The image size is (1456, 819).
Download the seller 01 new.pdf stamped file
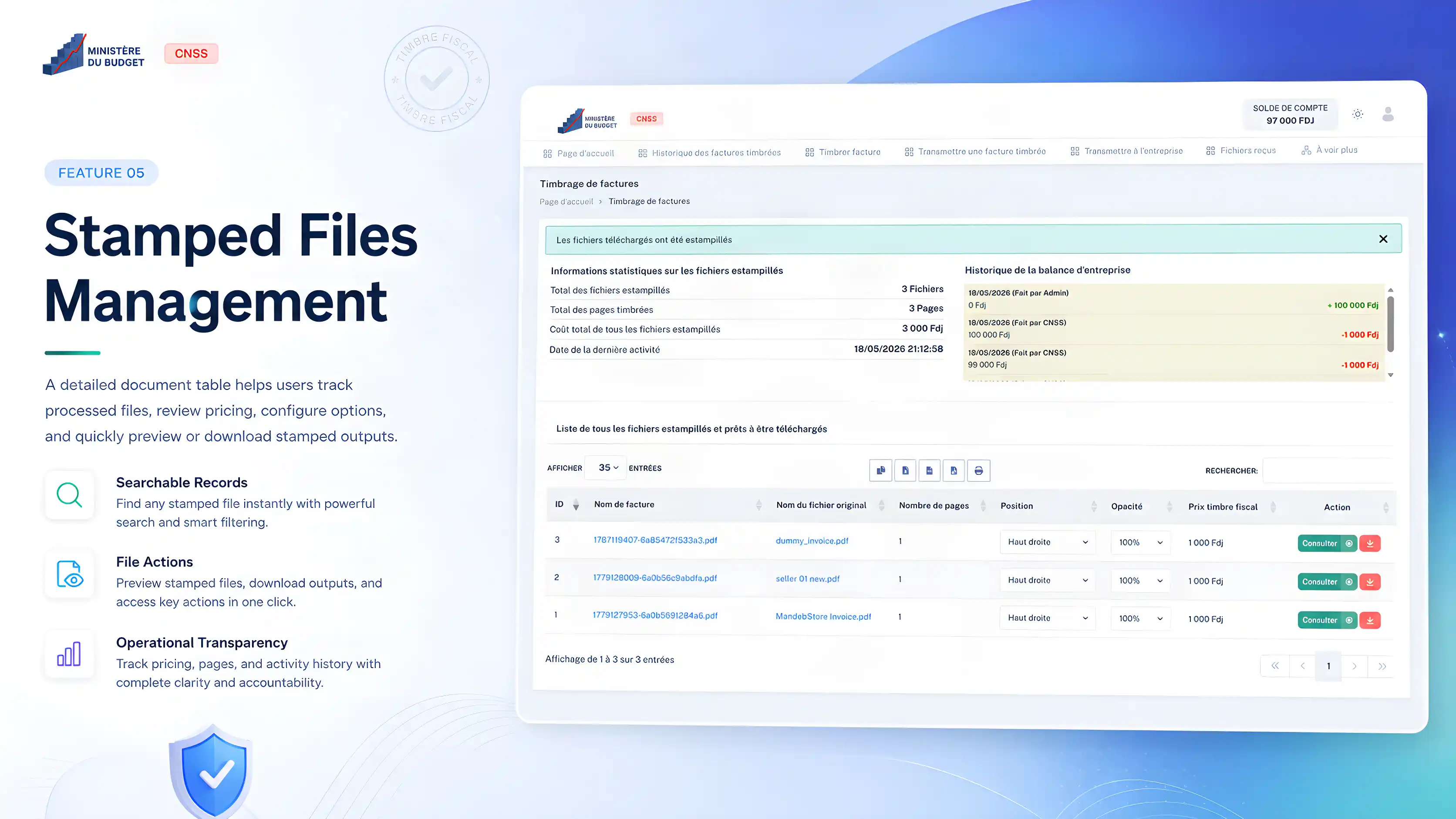(1370, 582)
